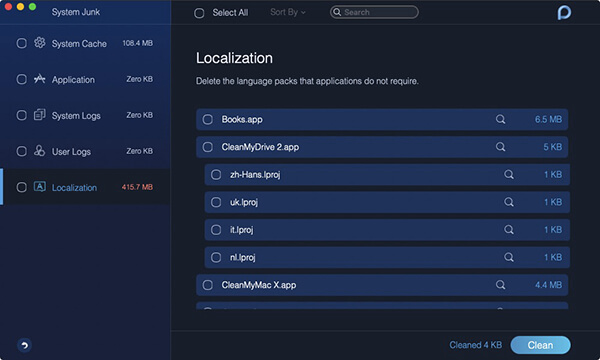The height and width of the screenshot is (360, 600).
Task: Click the System Cache gear icon
Action: [40, 43]
